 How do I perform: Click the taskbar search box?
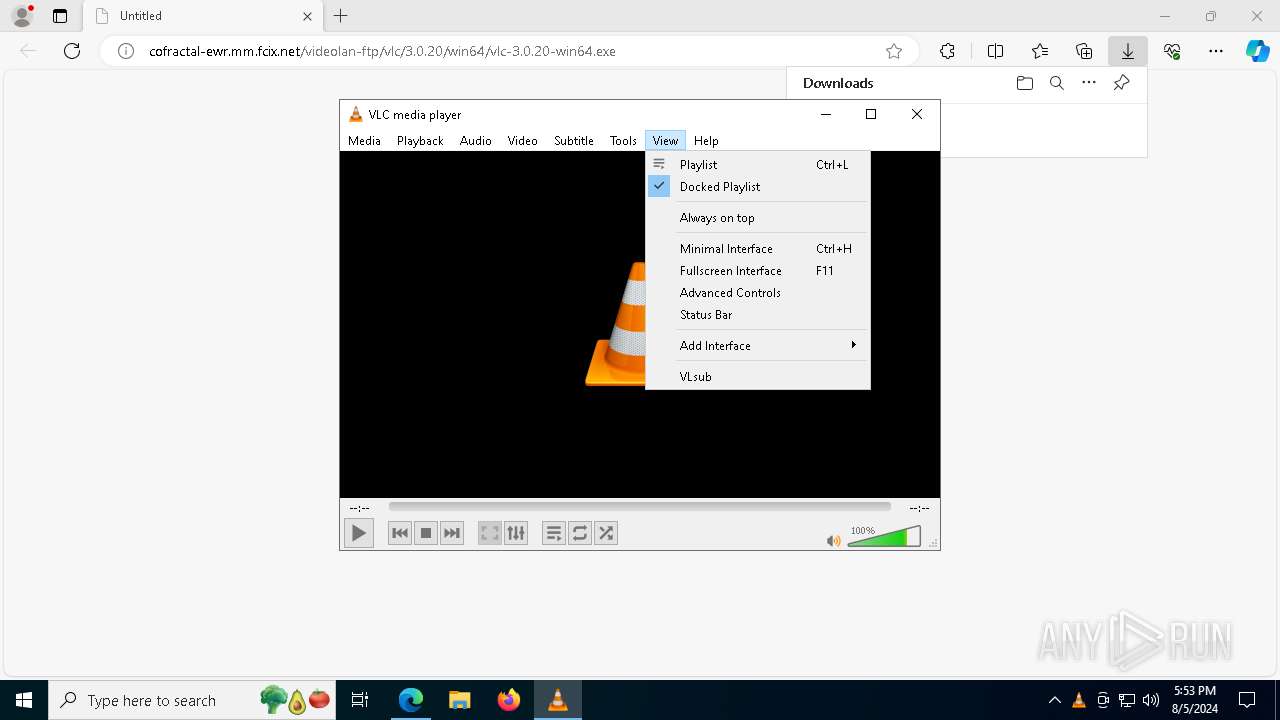[192, 700]
